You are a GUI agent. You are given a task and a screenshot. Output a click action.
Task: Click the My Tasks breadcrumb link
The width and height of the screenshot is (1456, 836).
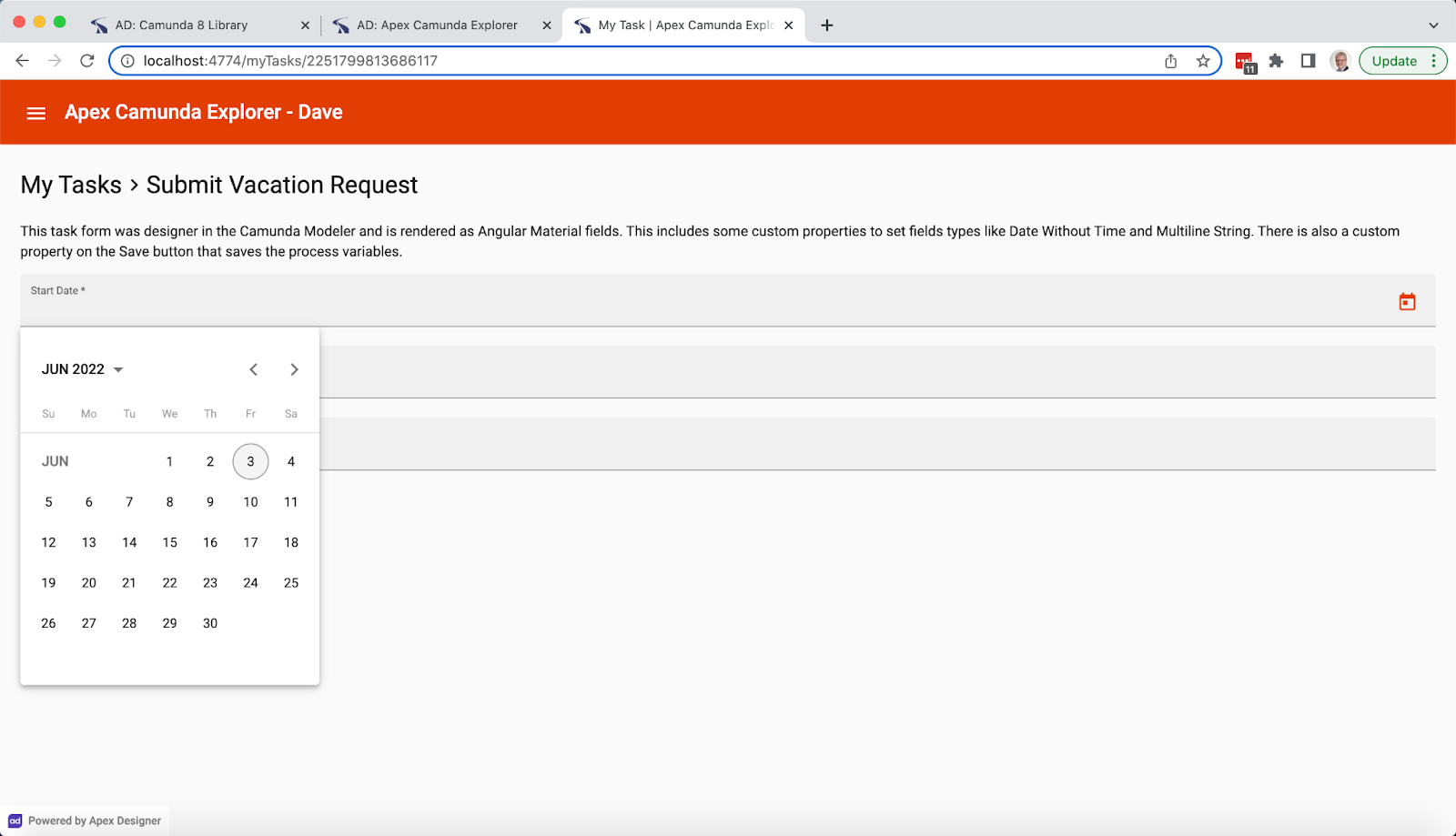71,185
